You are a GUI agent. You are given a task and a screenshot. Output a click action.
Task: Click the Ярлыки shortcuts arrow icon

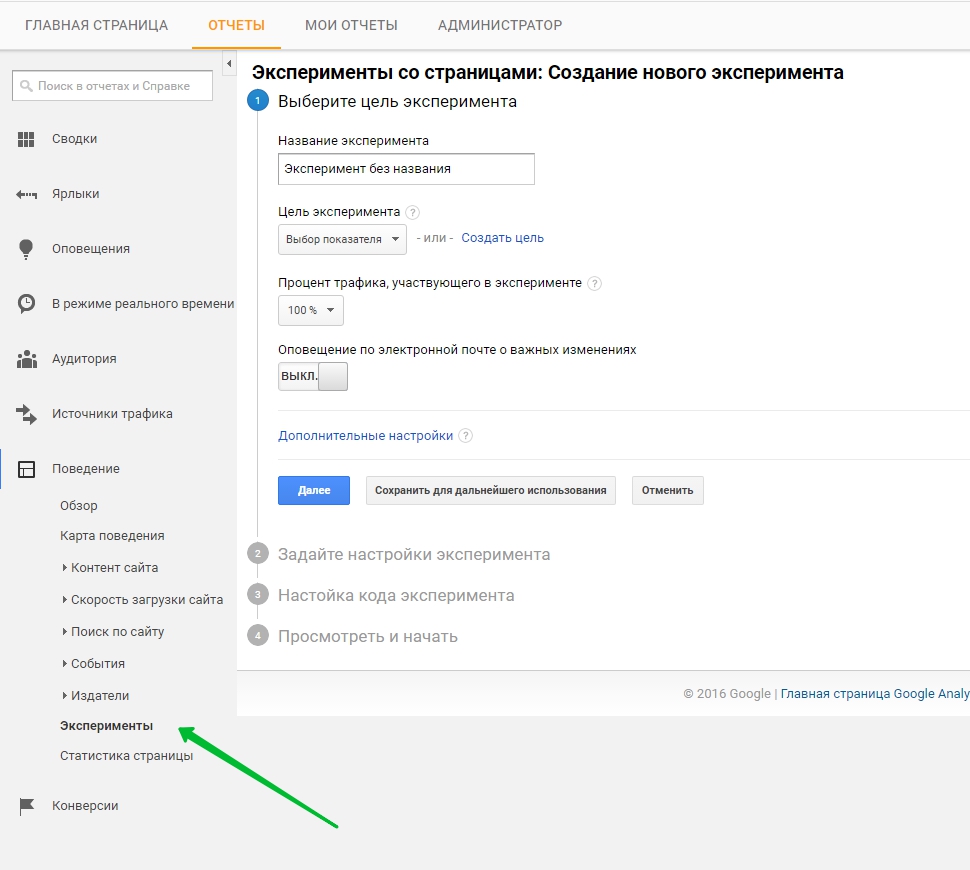[x=26, y=194]
